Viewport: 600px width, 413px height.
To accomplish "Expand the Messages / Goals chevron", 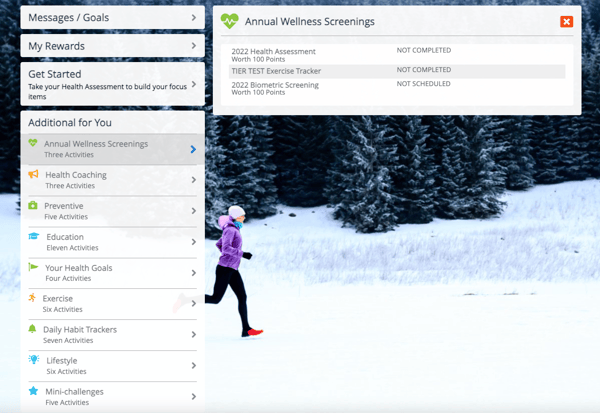I will [194, 18].
